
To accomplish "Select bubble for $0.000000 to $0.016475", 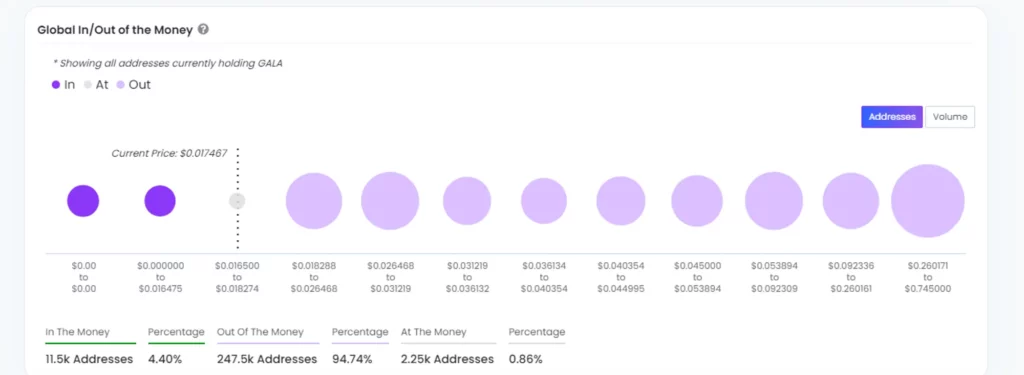I will click(160, 201).
